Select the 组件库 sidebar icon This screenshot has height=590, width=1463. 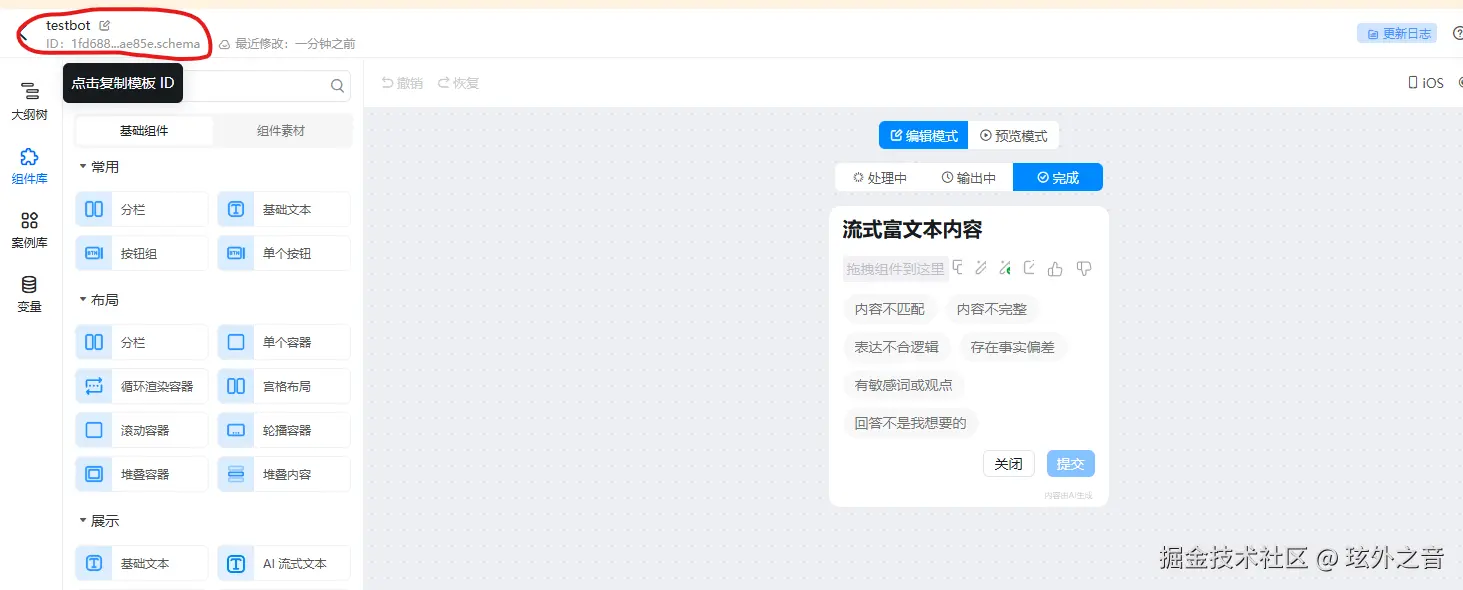click(x=29, y=165)
